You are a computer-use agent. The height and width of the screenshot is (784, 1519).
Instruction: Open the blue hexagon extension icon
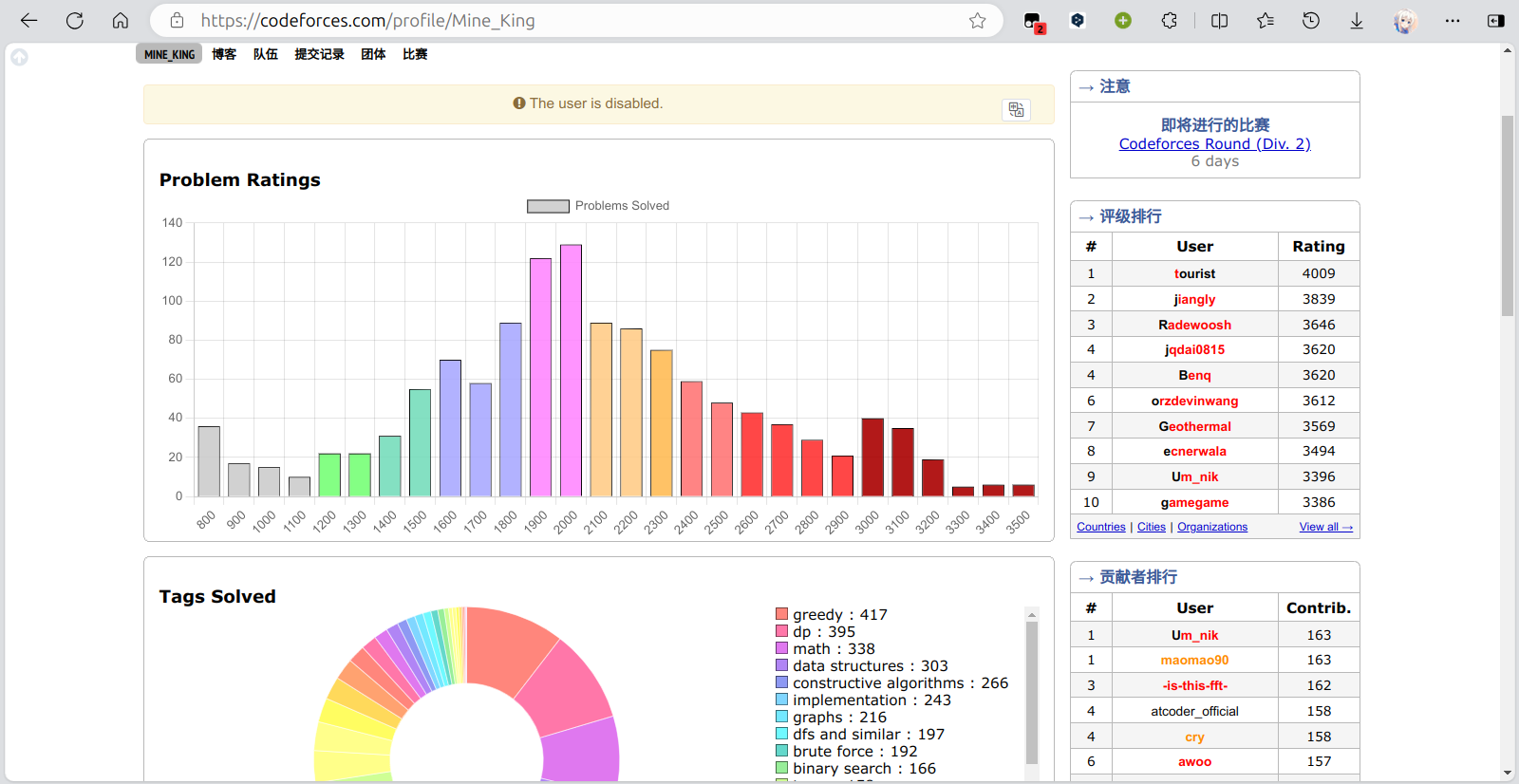tap(1078, 20)
